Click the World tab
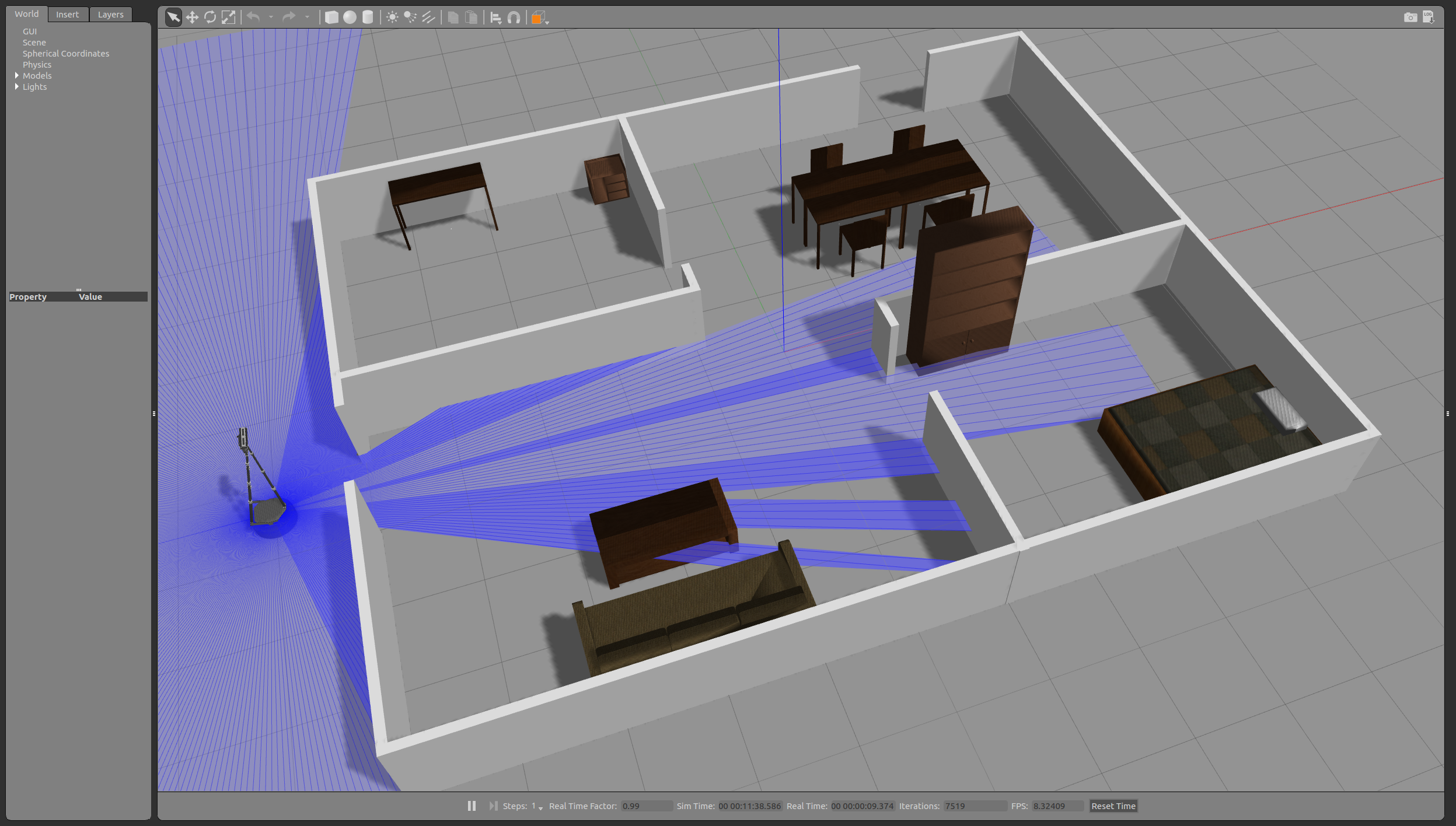 point(27,13)
